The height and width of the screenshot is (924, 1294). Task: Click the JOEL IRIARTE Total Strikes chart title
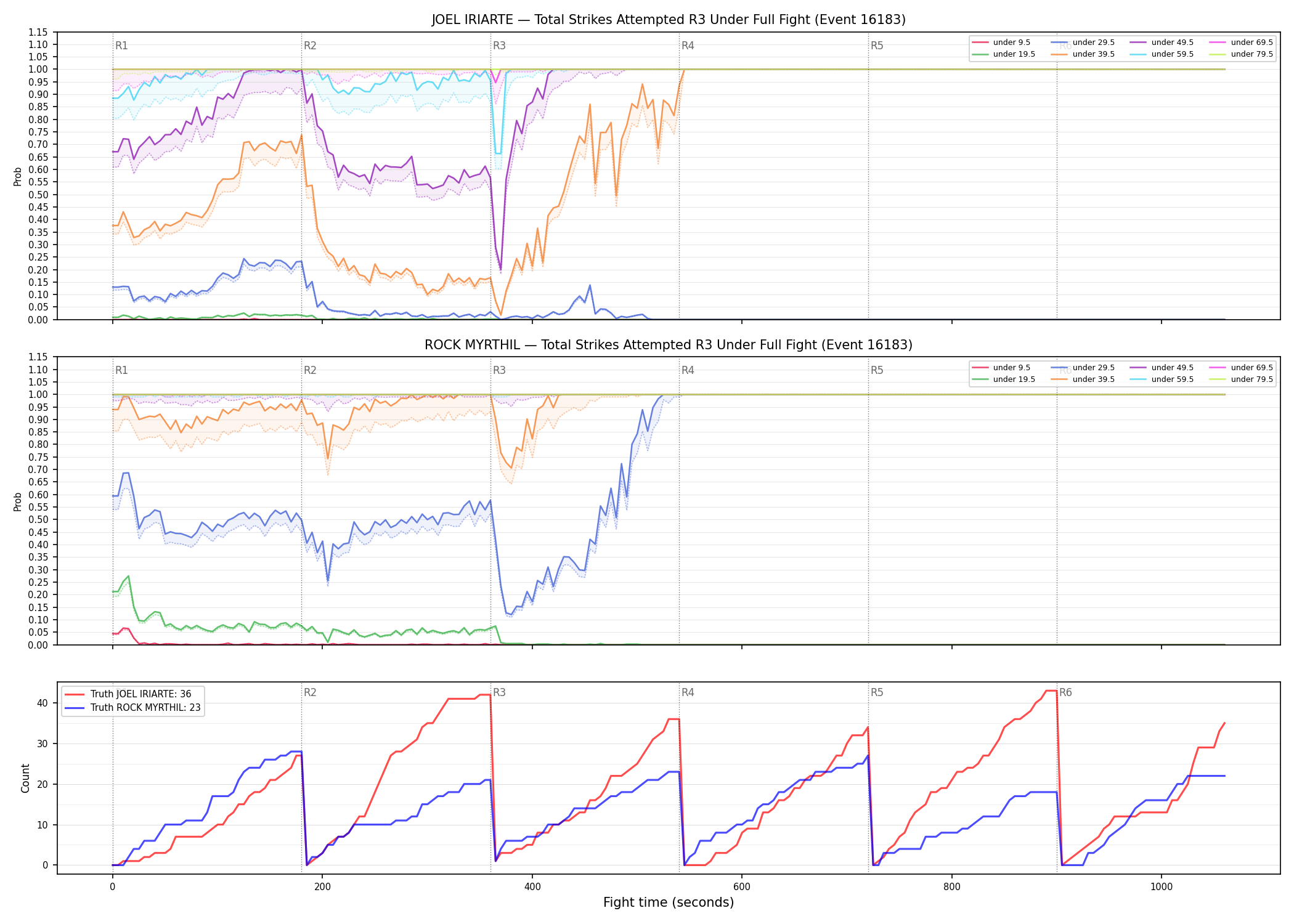pyautogui.click(x=669, y=20)
